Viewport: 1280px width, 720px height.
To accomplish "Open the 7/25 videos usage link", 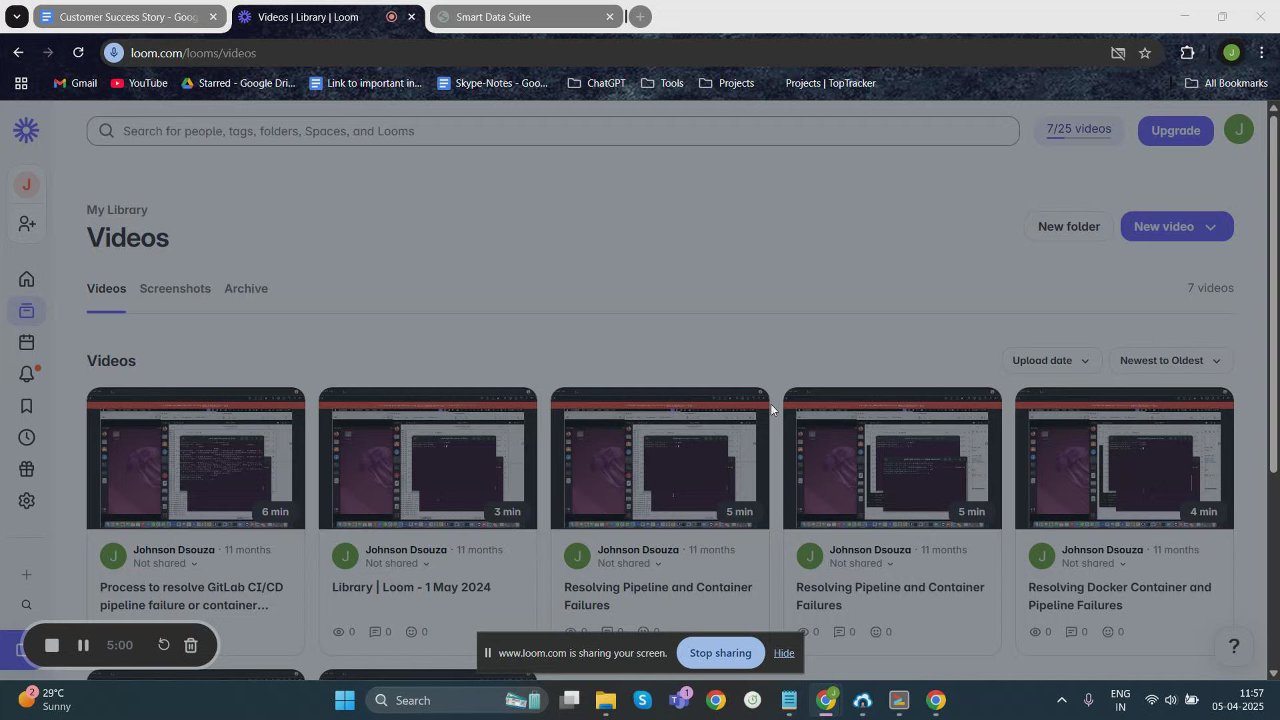I will pos(1079,130).
